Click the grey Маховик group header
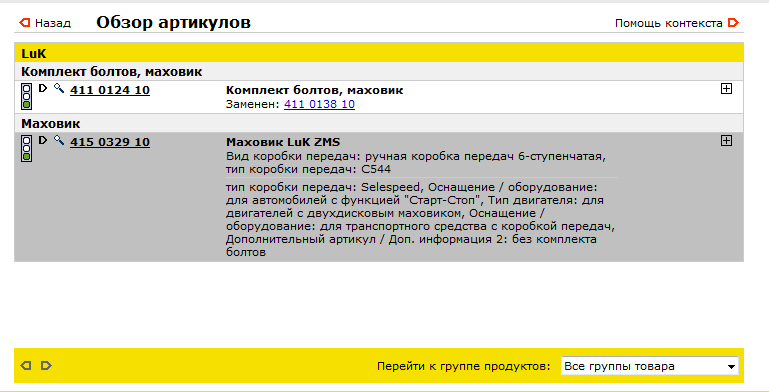 pos(379,124)
